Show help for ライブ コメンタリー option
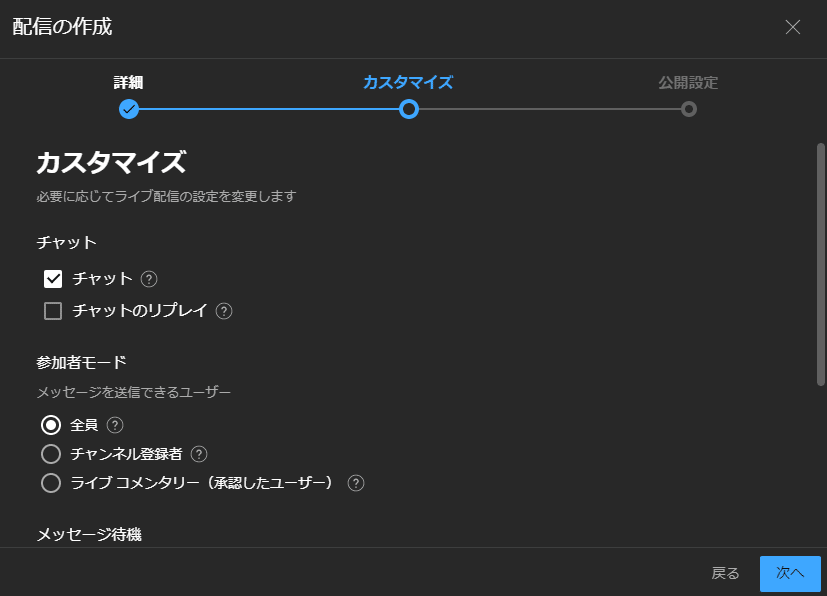This screenshot has width=827, height=596. coord(355,483)
